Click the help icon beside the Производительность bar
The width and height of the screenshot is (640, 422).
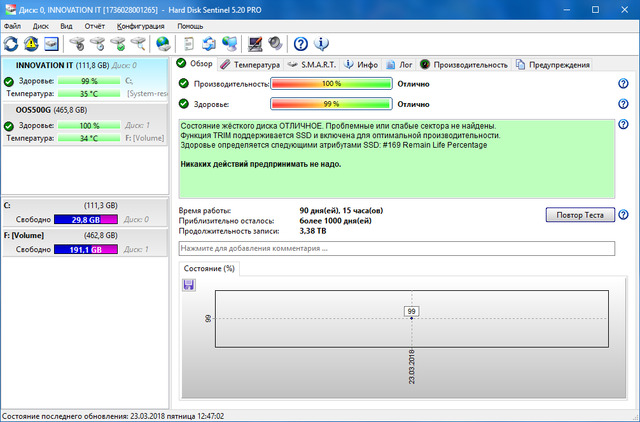[623, 84]
